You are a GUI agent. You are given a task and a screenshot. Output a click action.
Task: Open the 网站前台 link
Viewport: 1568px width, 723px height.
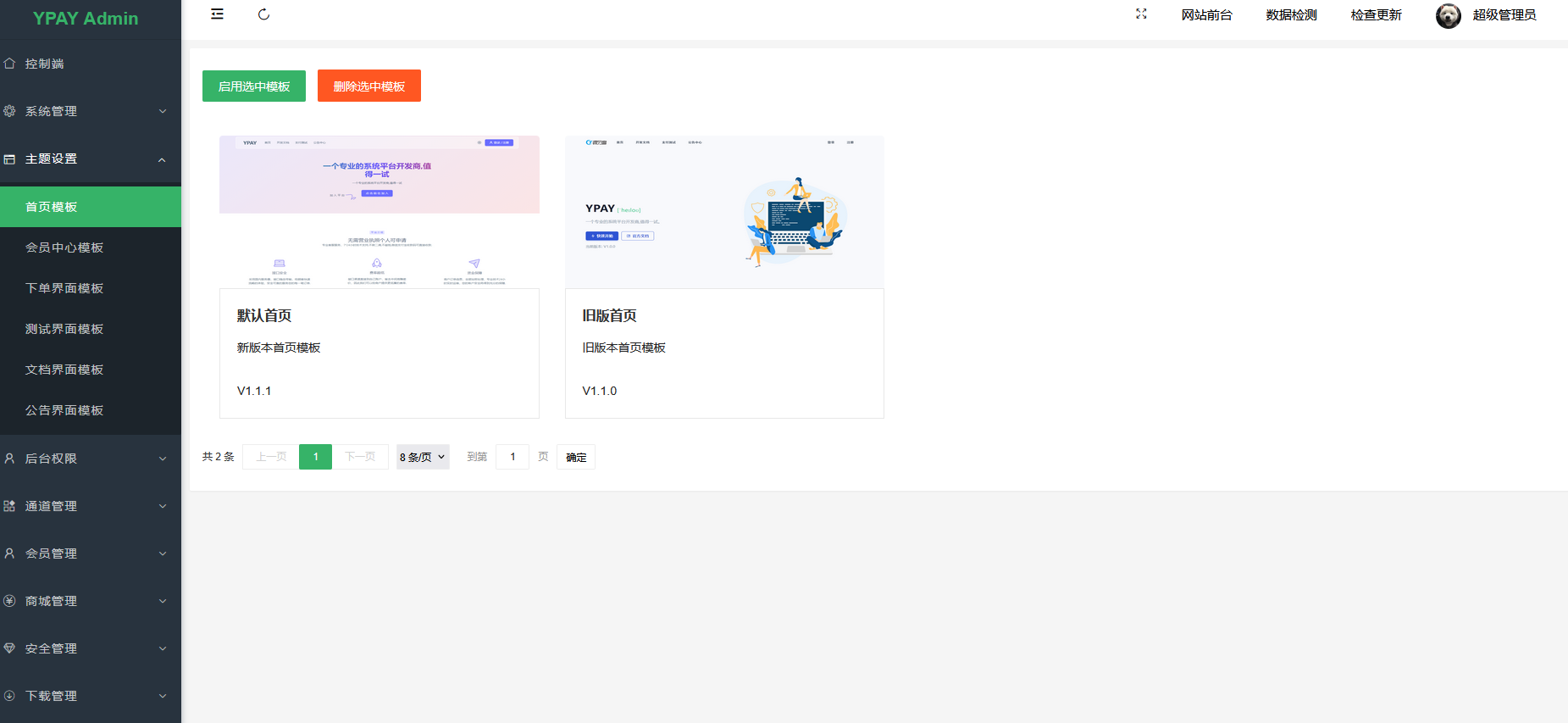[1207, 15]
